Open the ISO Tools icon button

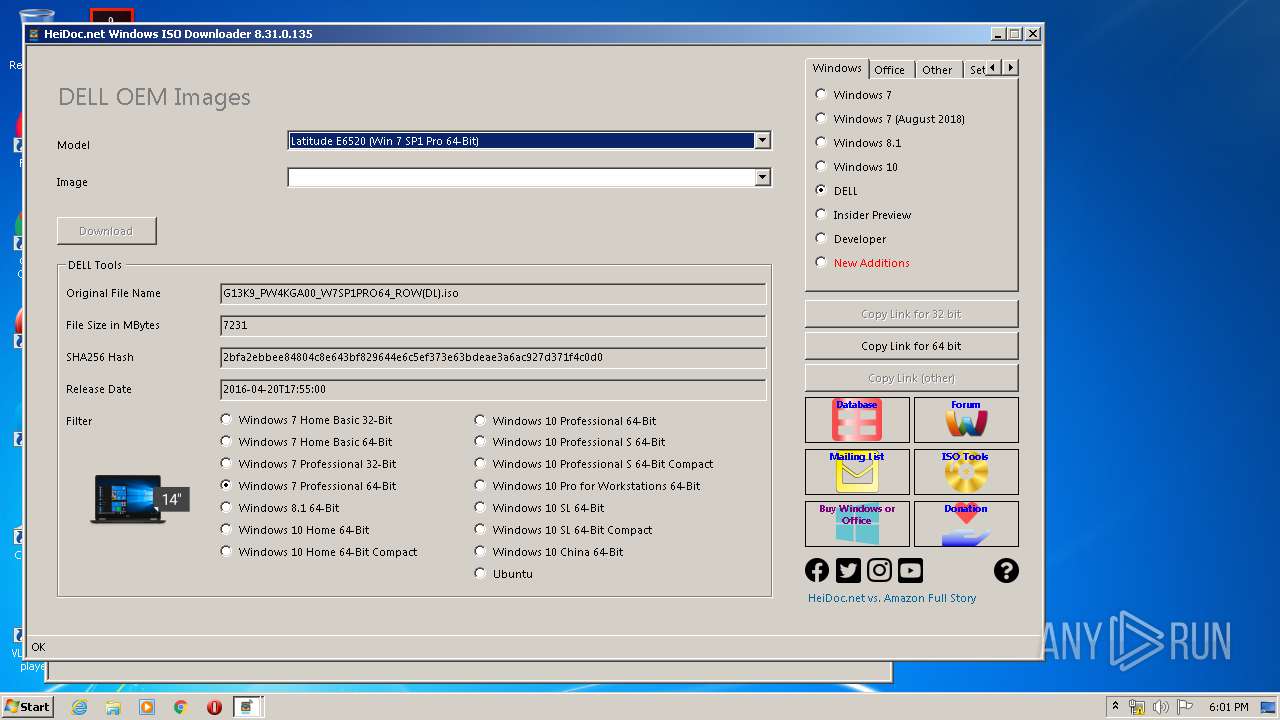tap(966, 472)
